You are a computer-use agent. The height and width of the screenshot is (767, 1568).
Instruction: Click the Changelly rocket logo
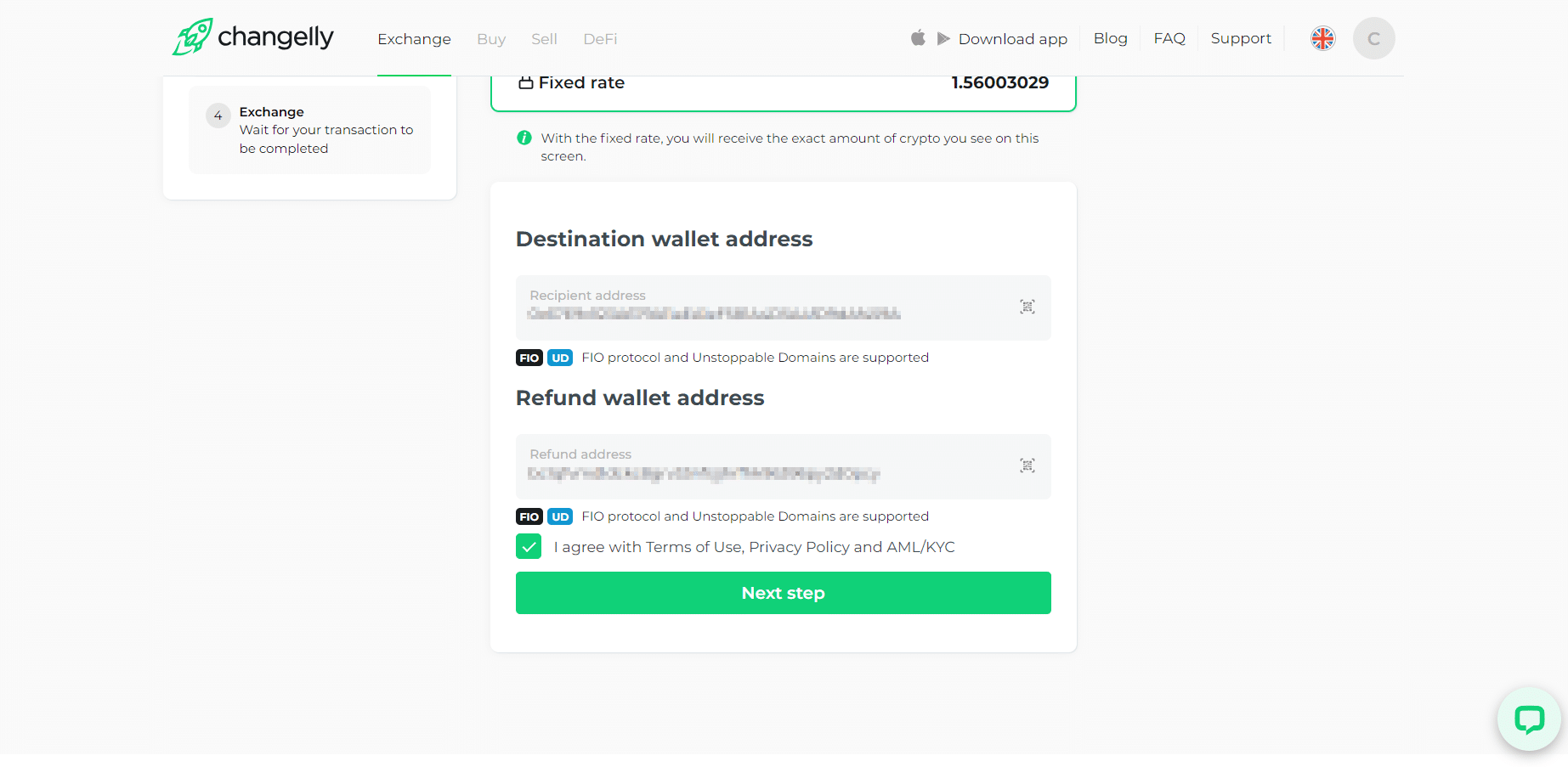click(x=193, y=37)
